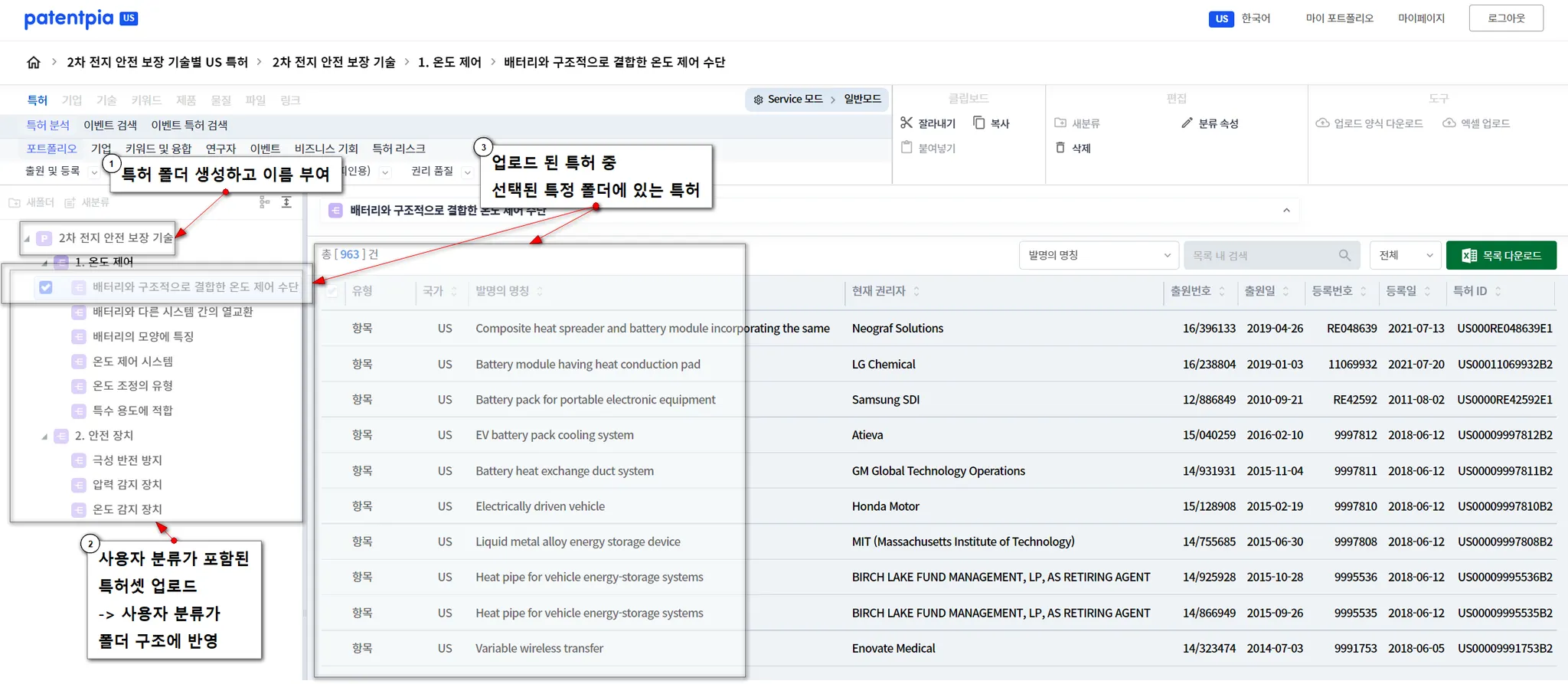
Task: Click the 새분류 icon in the 편집 group
Action: tap(1060, 123)
